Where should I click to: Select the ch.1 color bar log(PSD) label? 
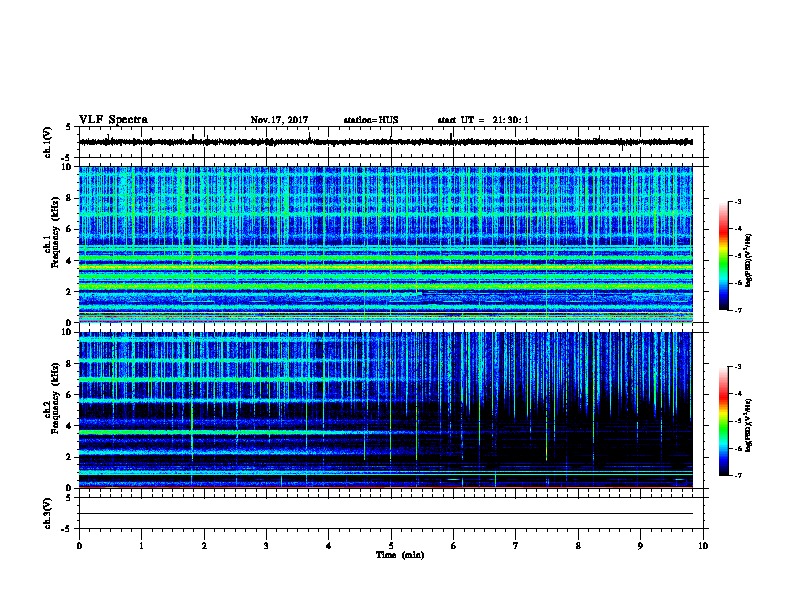748,260
